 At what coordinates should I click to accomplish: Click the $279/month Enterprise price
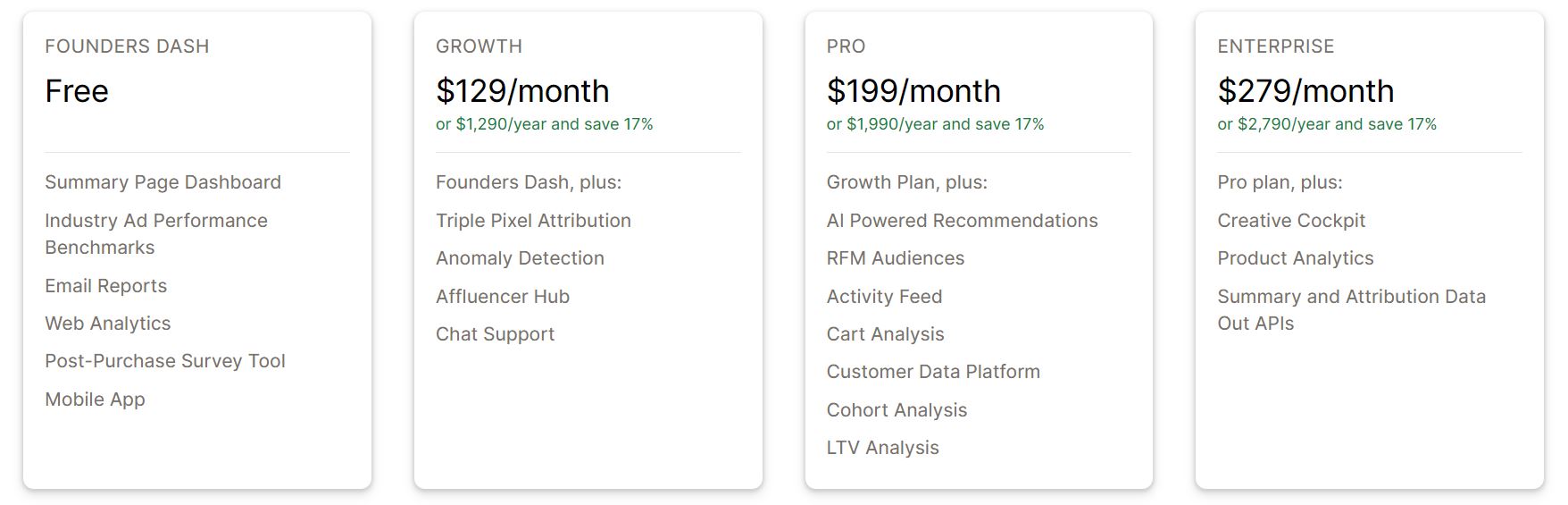(1305, 91)
